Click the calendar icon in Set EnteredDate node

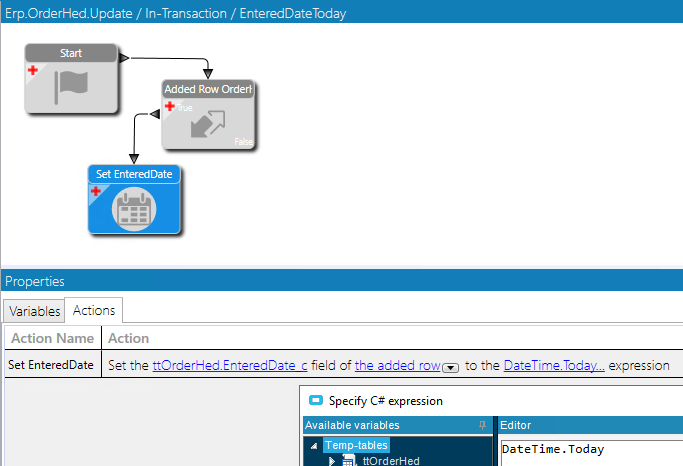(134, 209)
